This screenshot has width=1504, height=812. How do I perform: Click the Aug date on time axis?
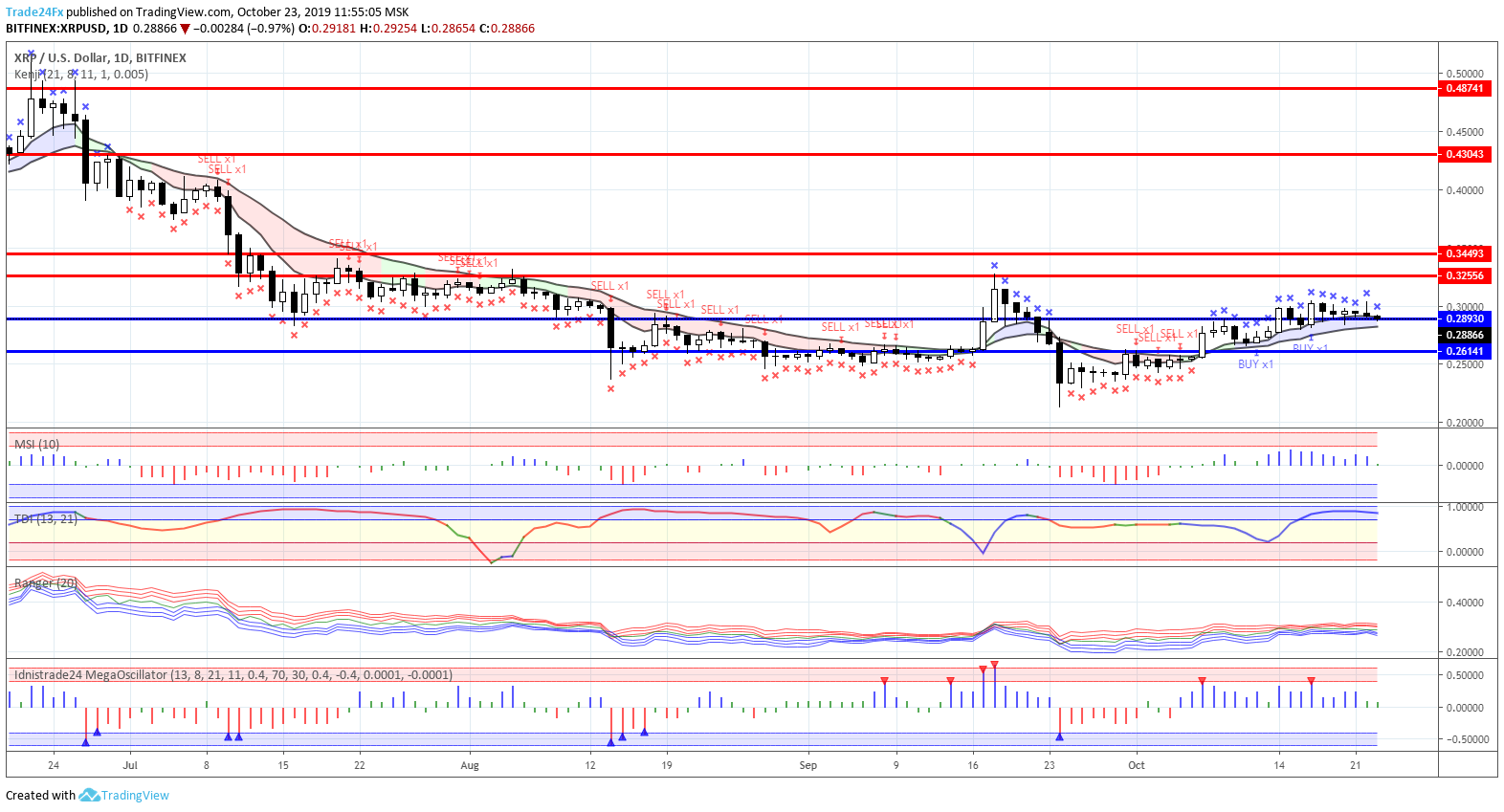coord(470,765)
